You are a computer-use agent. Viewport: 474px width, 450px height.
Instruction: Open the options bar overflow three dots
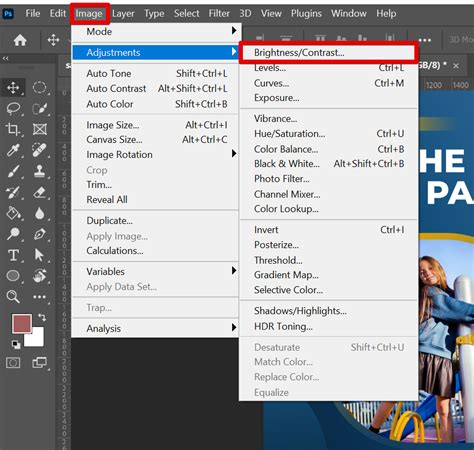(425, 40)
